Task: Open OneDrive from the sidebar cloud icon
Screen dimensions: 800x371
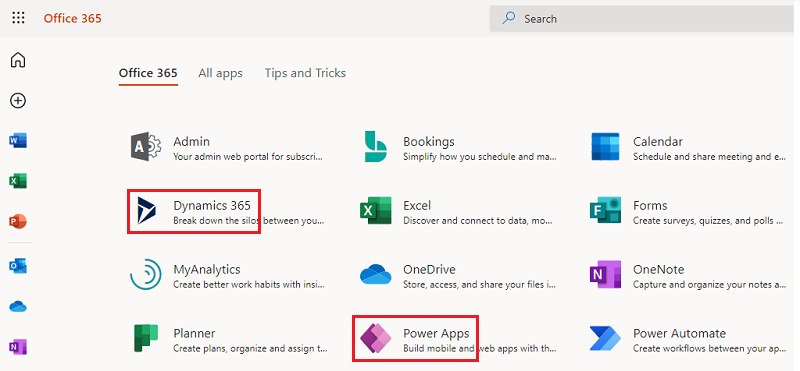Action: point(18,307)
